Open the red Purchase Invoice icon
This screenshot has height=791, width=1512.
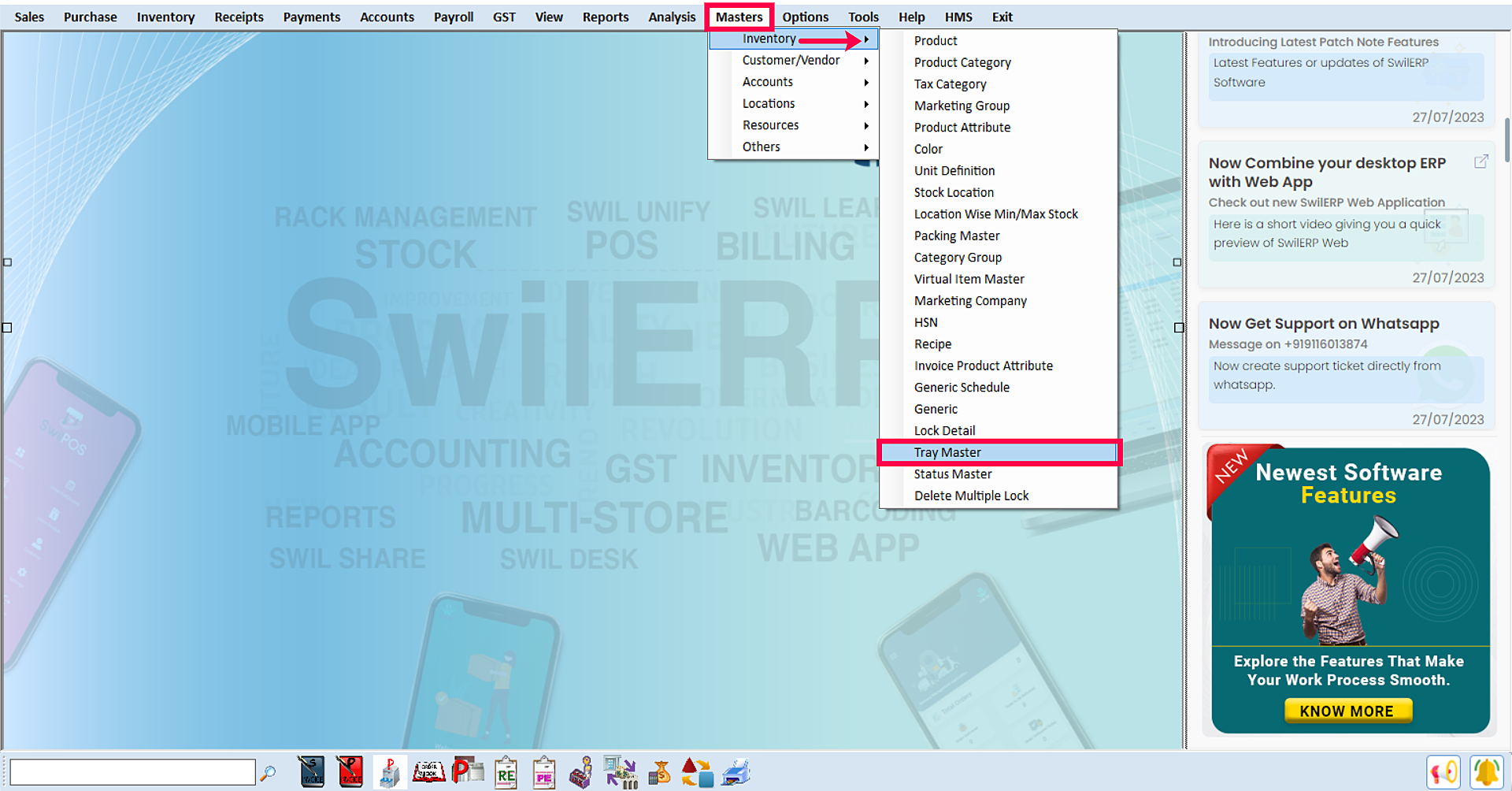(350, 772)
